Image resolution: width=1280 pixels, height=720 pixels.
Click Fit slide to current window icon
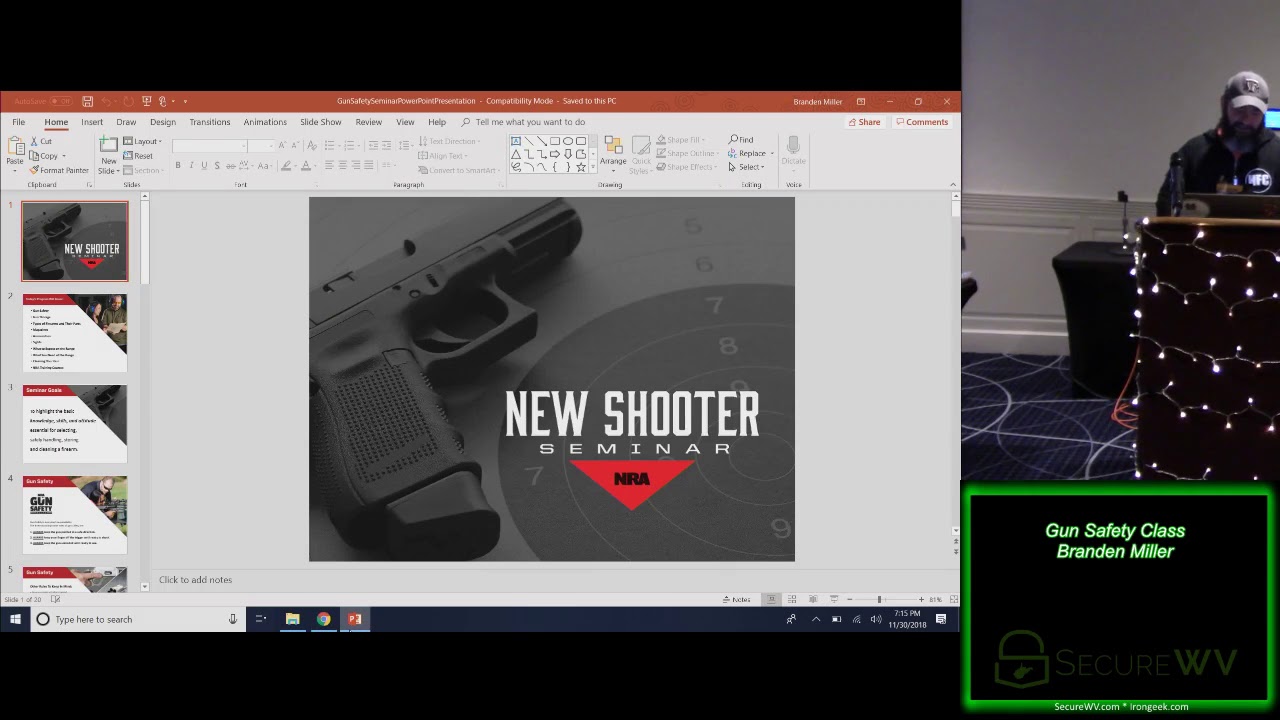click(x=953, y=600)
